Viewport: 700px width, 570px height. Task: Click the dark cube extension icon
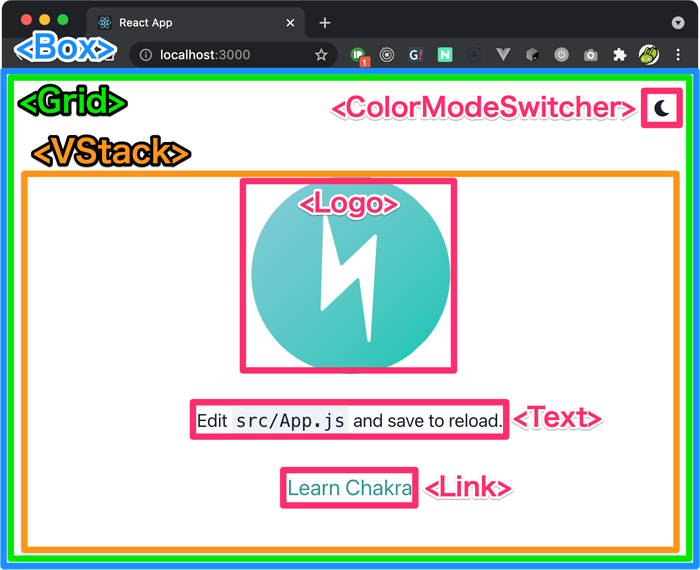(x=532, y=55)
